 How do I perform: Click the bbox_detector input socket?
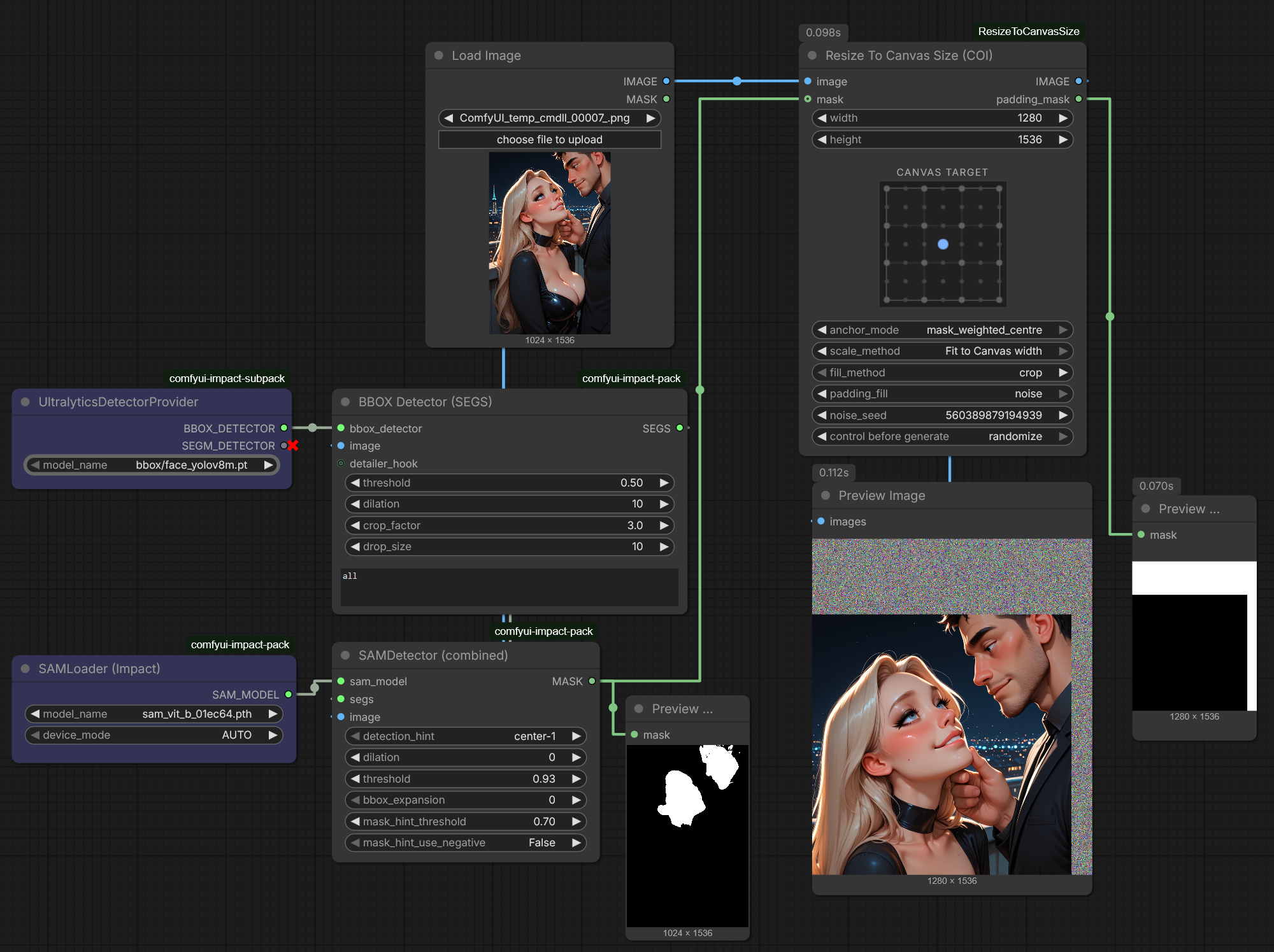pyautogui.click(x=341, y=428)
